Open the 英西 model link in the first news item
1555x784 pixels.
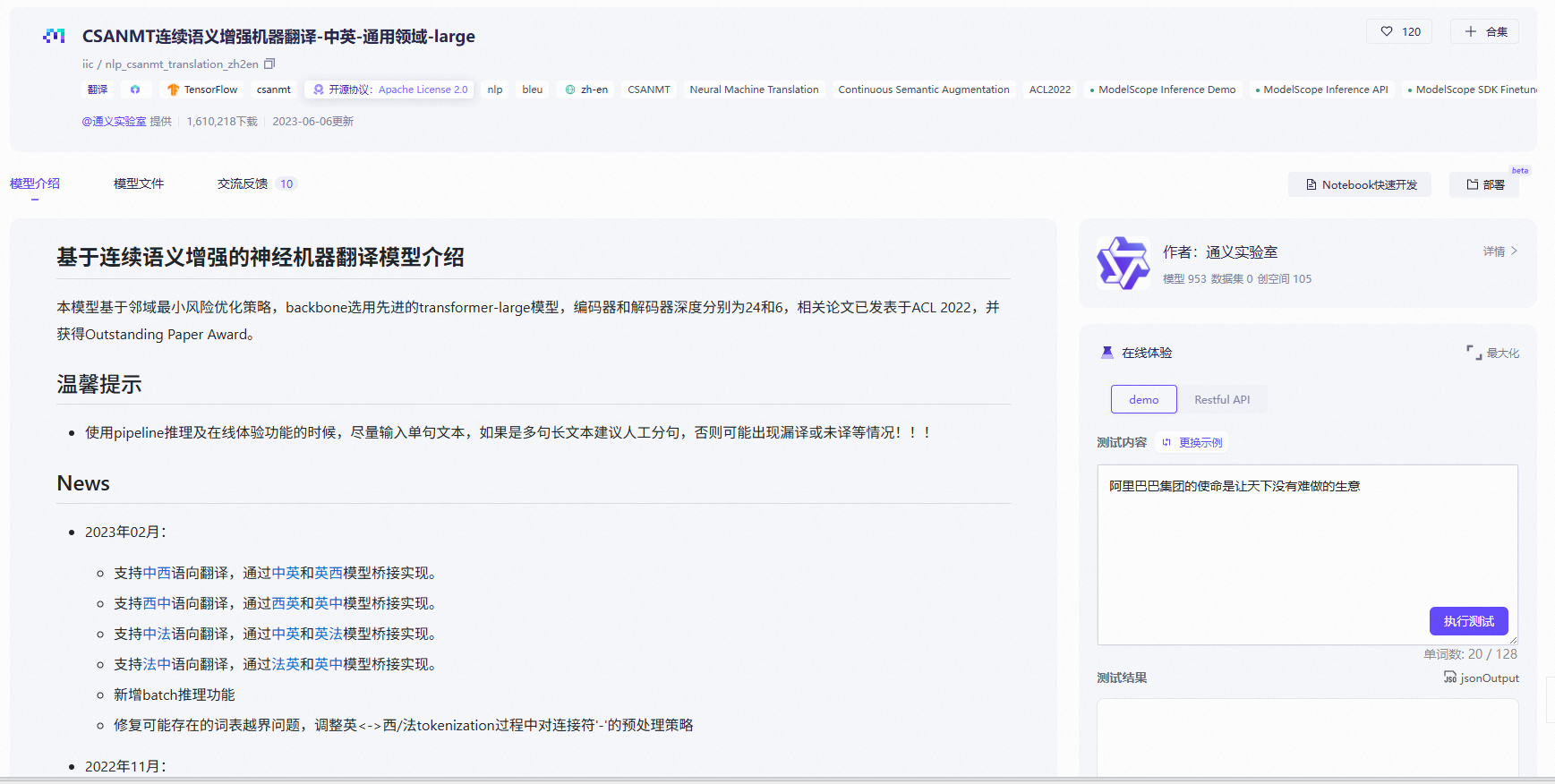[x=329, y=573]
